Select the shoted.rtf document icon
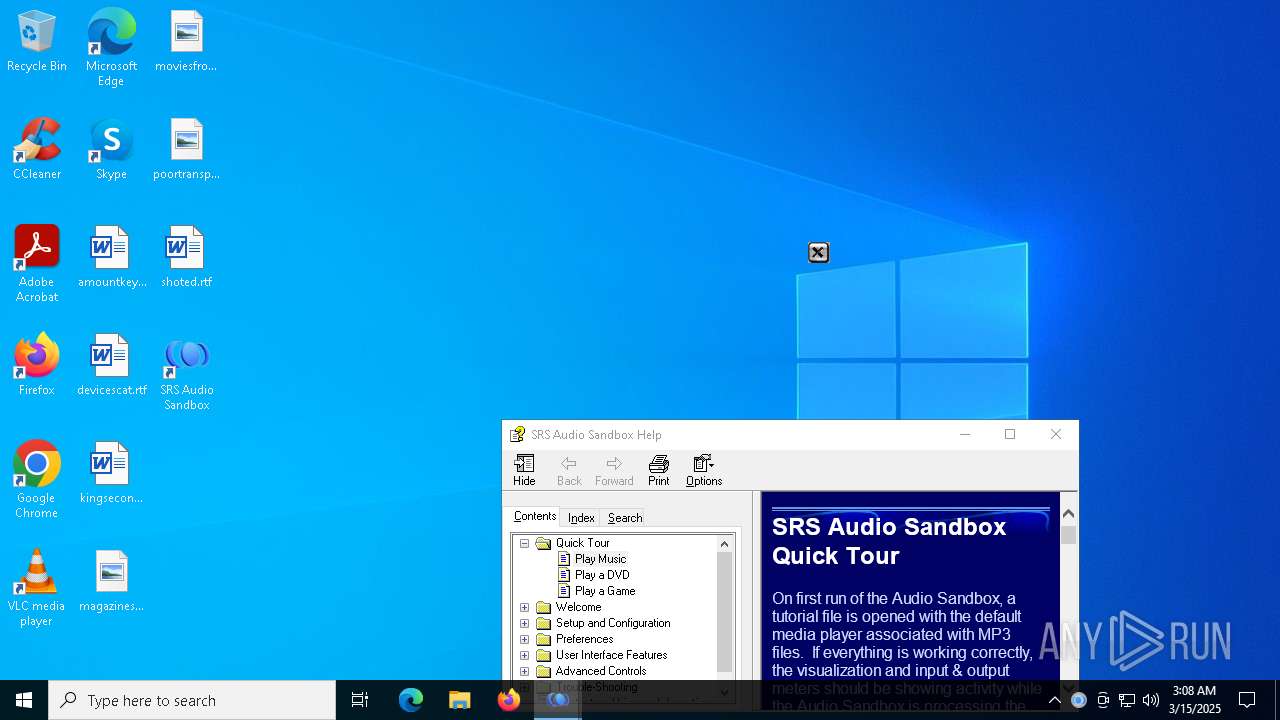This screenshot has width=1280, height=720. pos(186,258)
